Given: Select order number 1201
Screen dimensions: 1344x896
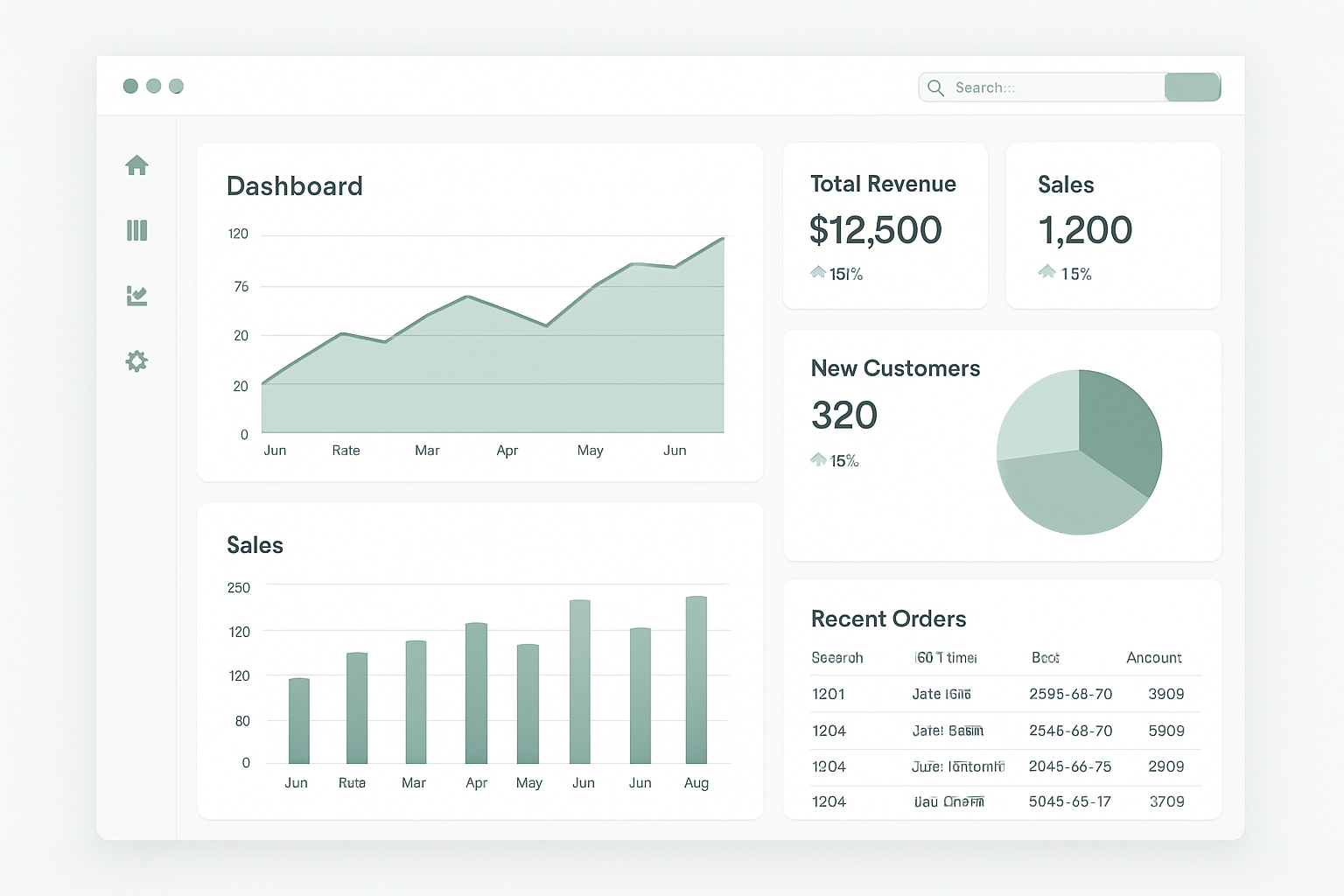Looking at the screenshot, I should click(829, 694).
